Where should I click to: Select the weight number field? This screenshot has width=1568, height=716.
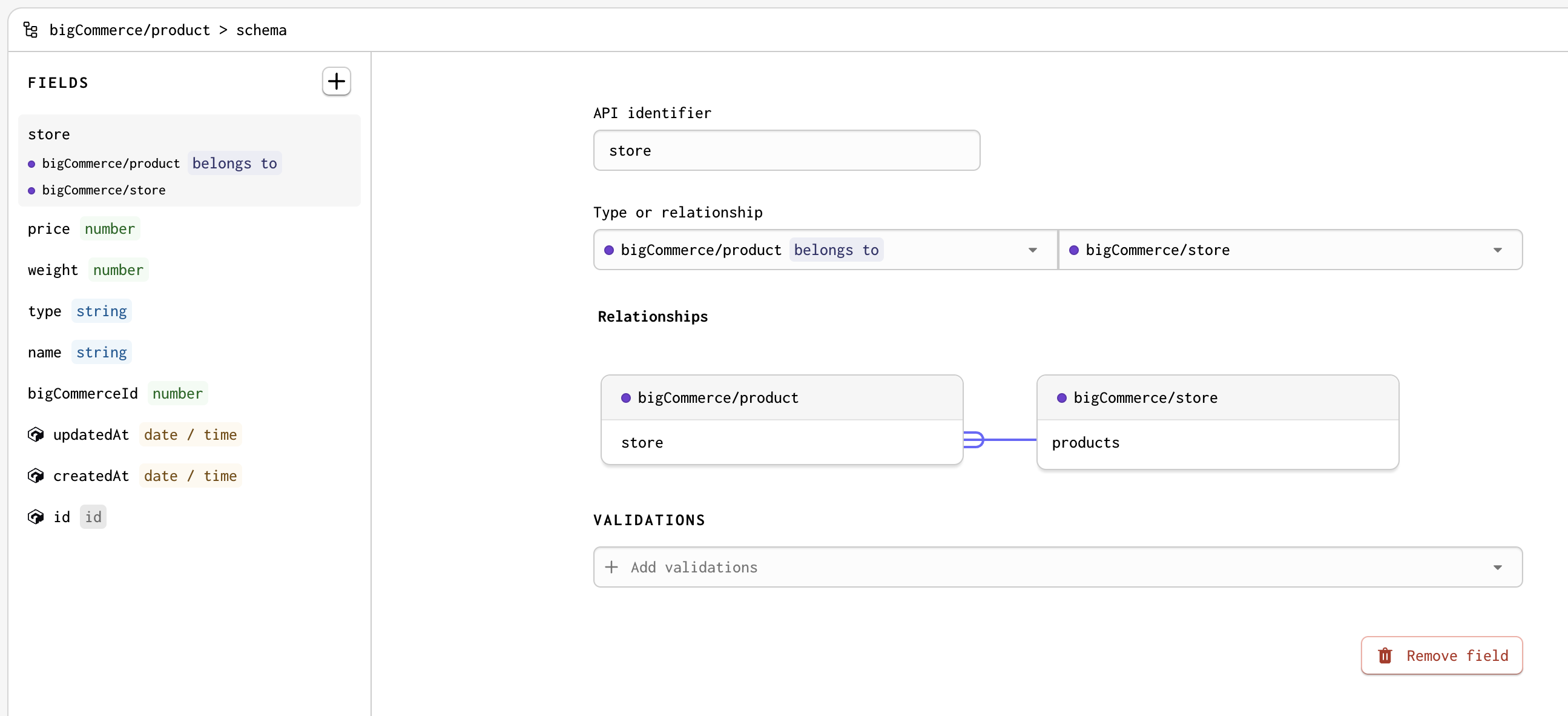88,270
